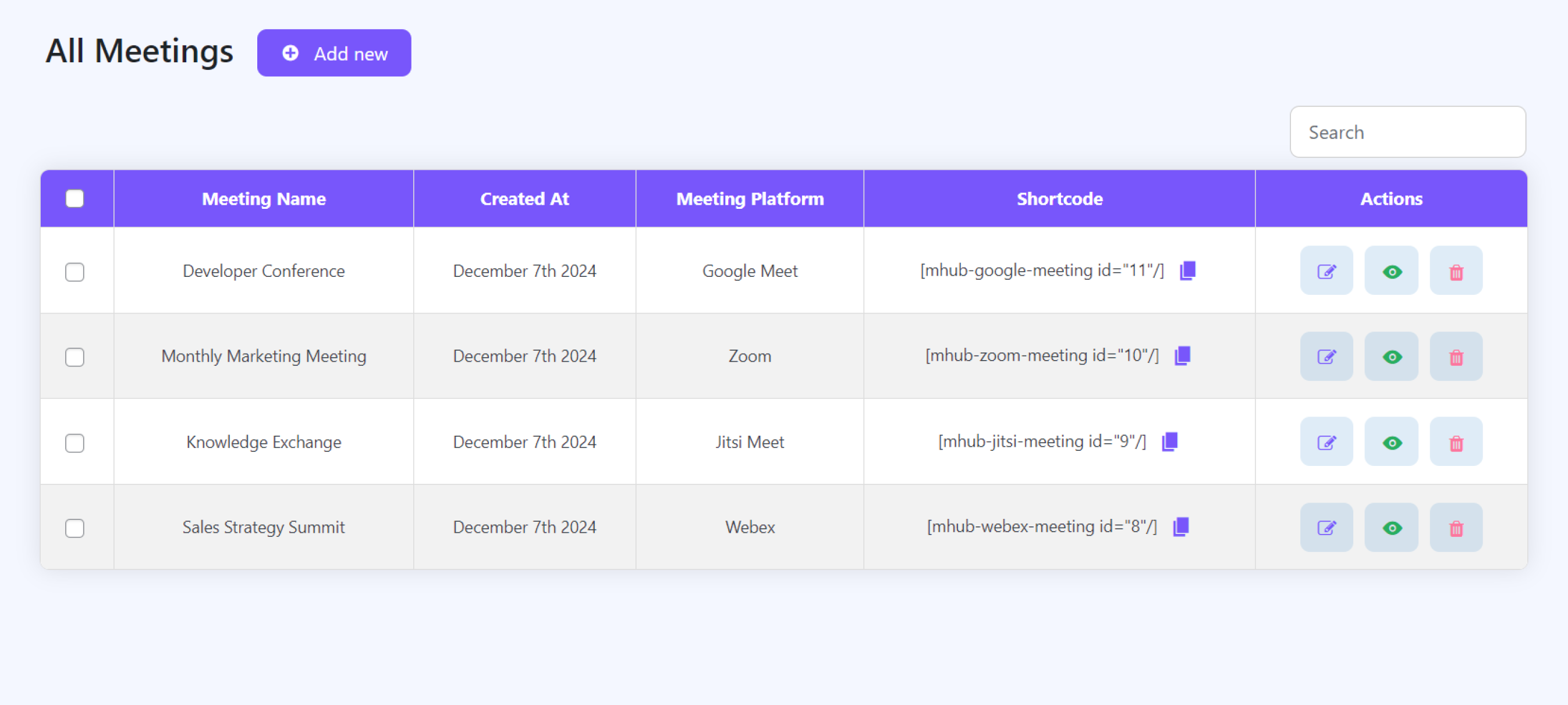1568x705 pixels.
Task: Click the Created At column header
Action: click(524, 199)
